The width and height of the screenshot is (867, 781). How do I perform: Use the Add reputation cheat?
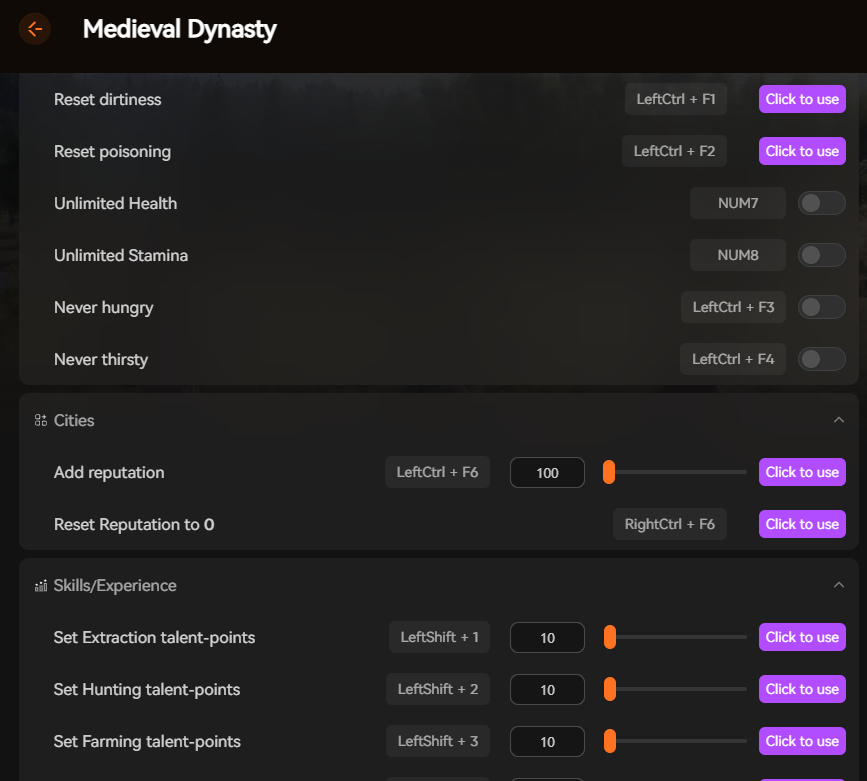pyautogui.click(x=802, y=472)
